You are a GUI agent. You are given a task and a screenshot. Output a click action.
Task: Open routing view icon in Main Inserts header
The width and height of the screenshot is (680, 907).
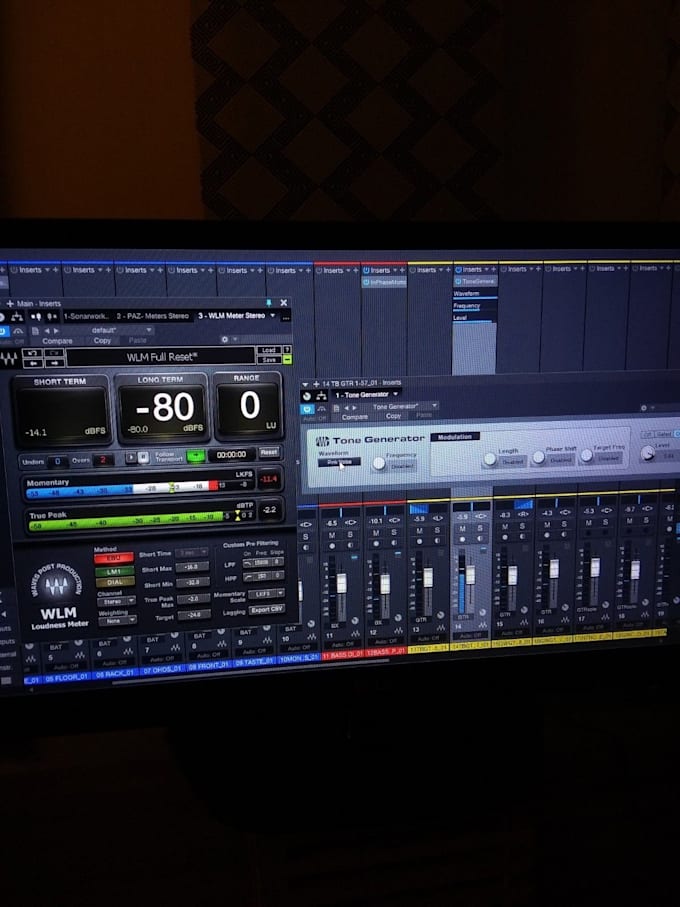point(17,317)
